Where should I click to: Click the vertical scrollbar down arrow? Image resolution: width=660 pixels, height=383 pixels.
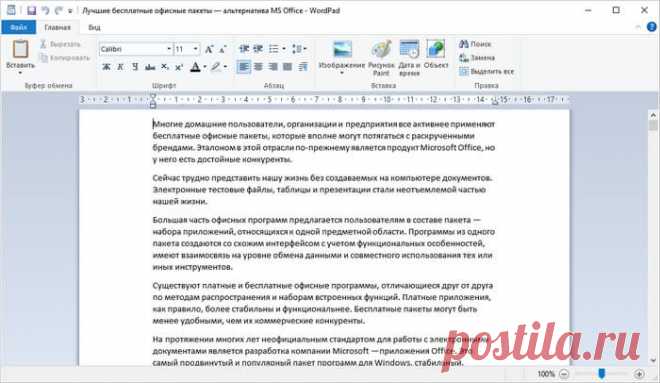tap(653, 360)
